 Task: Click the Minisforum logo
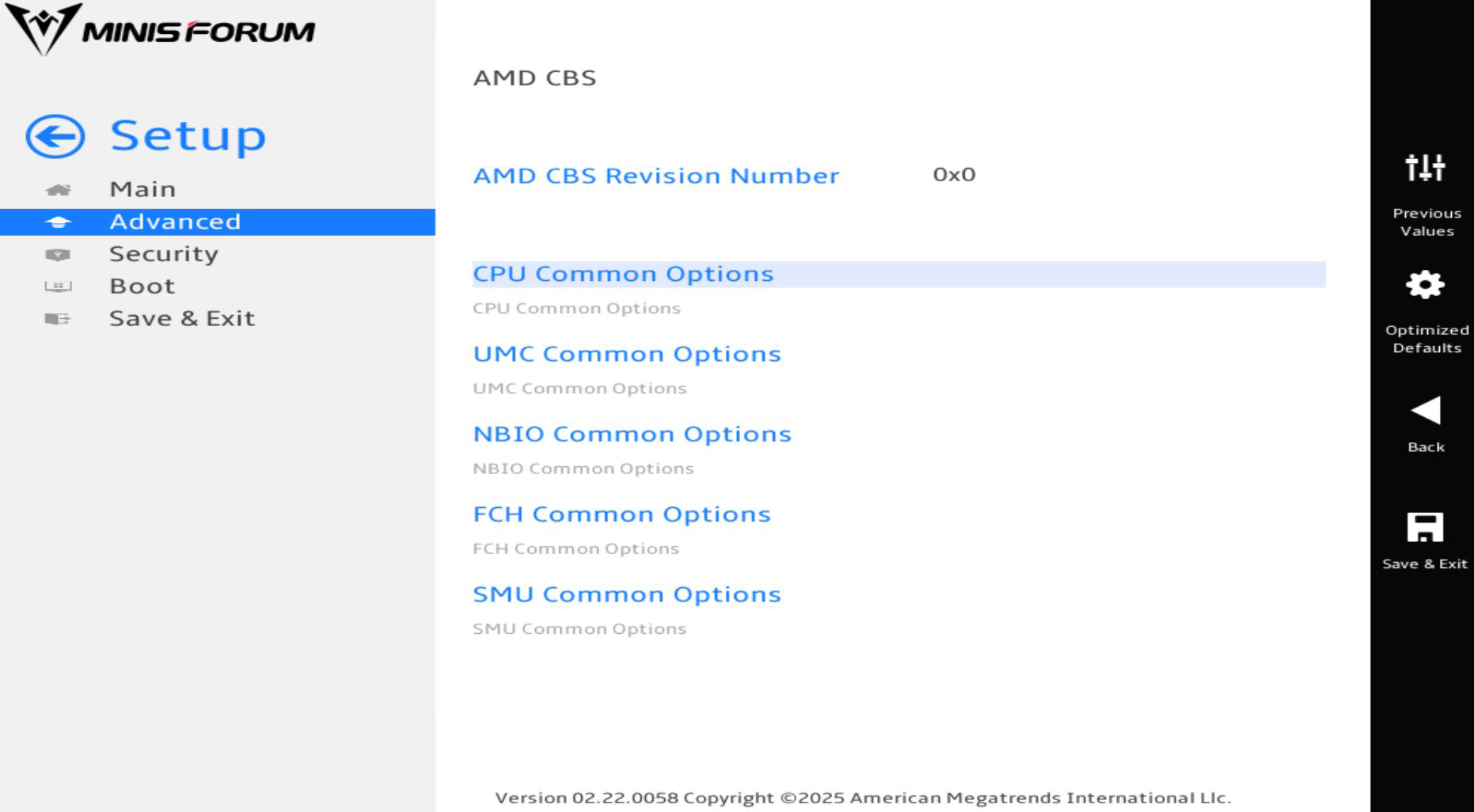coord(161,29)
